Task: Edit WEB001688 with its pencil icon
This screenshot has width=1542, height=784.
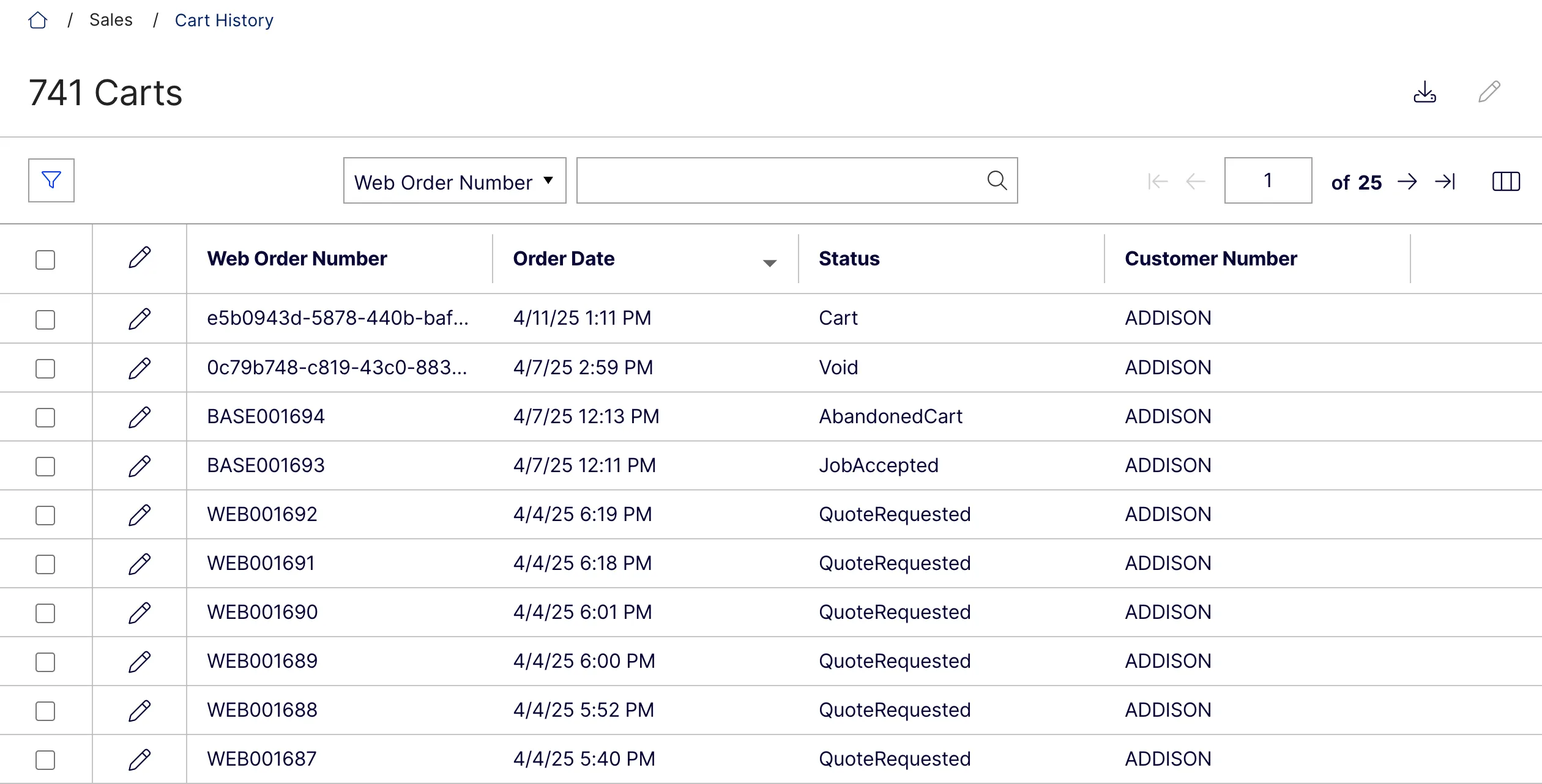Action: pyautogui.click(x=140, y=711)
